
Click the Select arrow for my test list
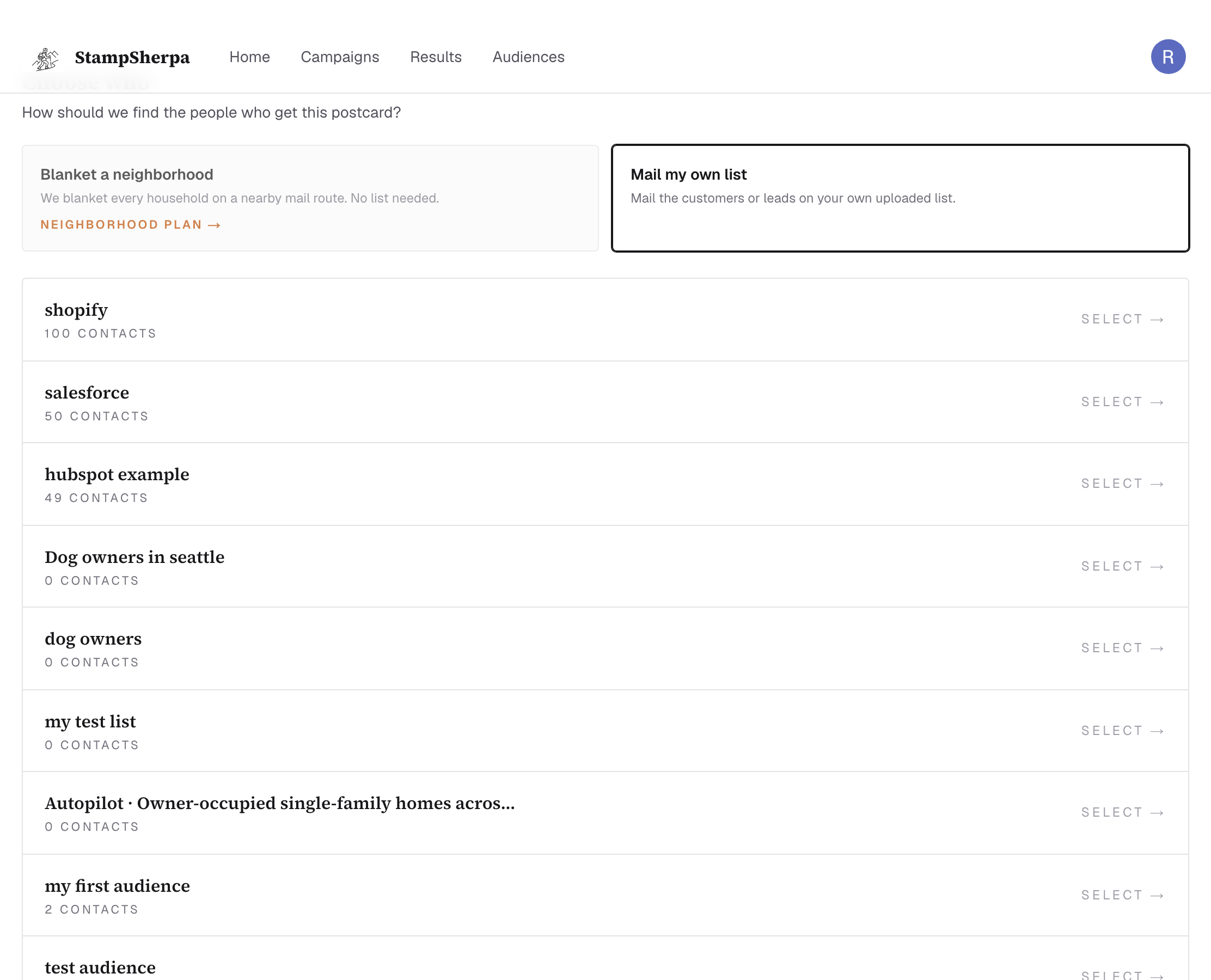(x=1157, y=731)
